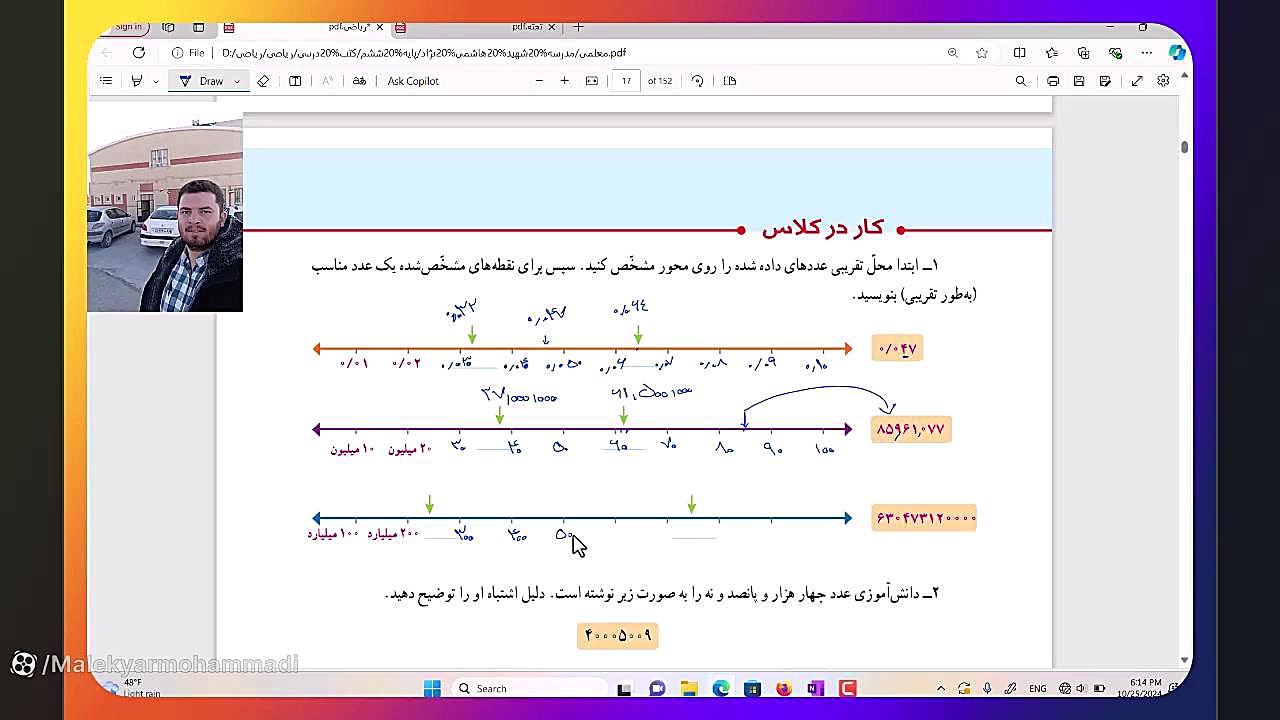1280x720 pixels.
Task: Rotate the PDF page
Action: click(698, 81)
